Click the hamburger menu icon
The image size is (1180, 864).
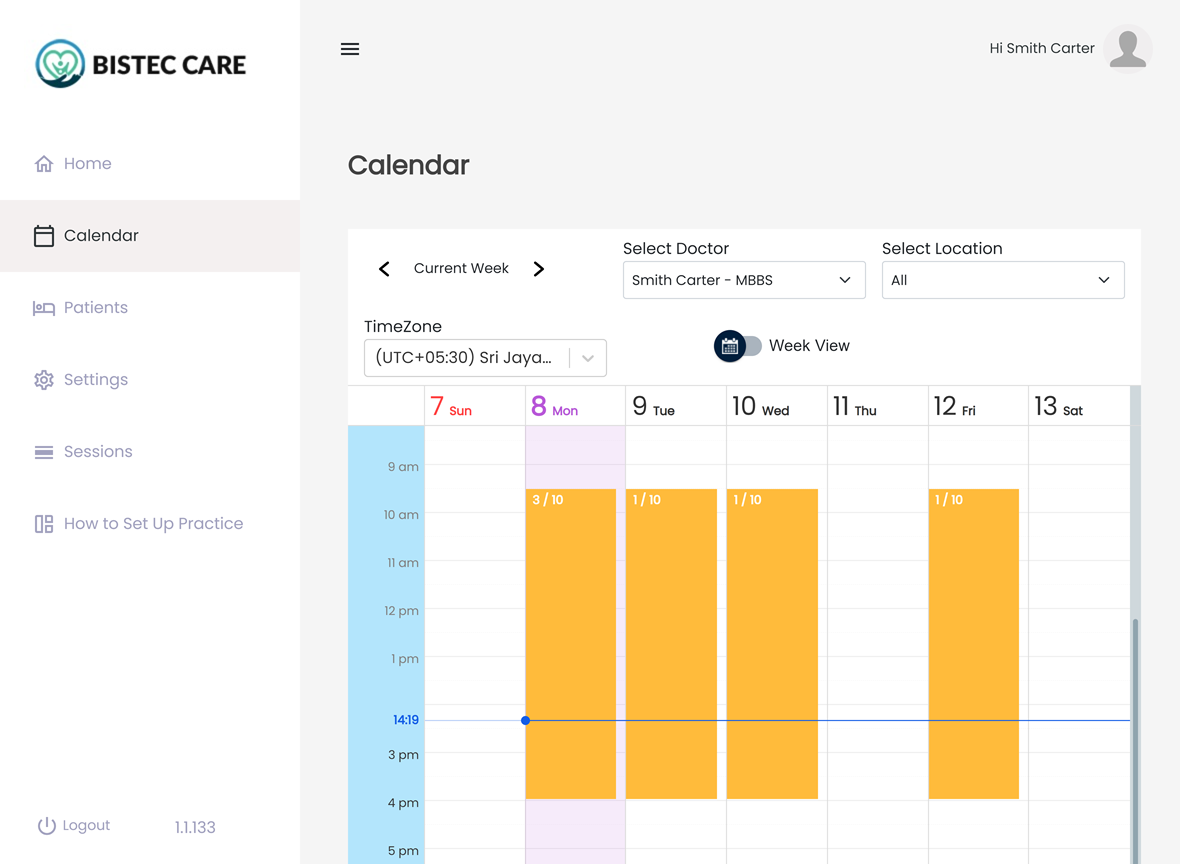tap(350, 49)
